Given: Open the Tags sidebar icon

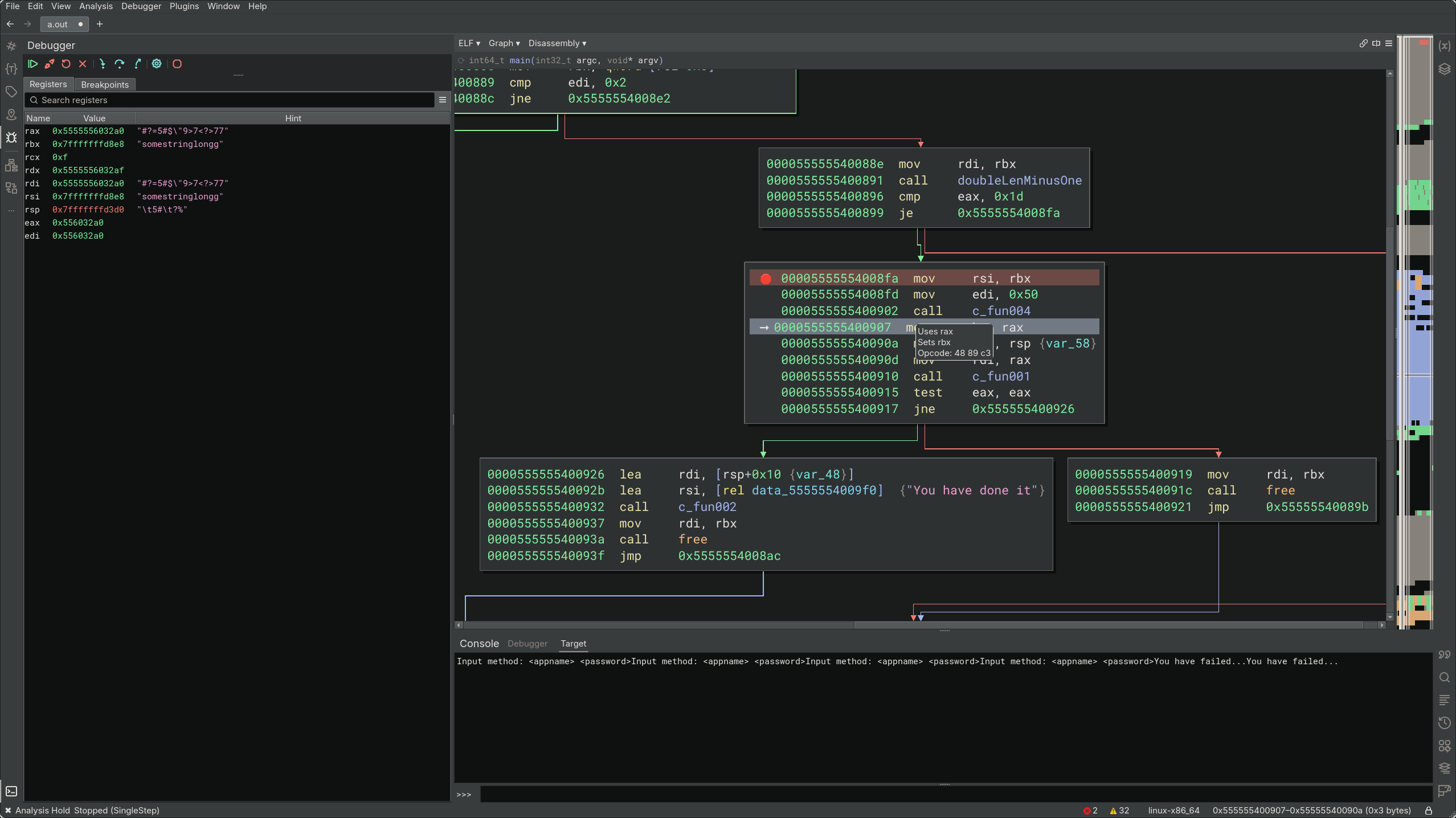Looking at the screenshot, I should 11,92.
